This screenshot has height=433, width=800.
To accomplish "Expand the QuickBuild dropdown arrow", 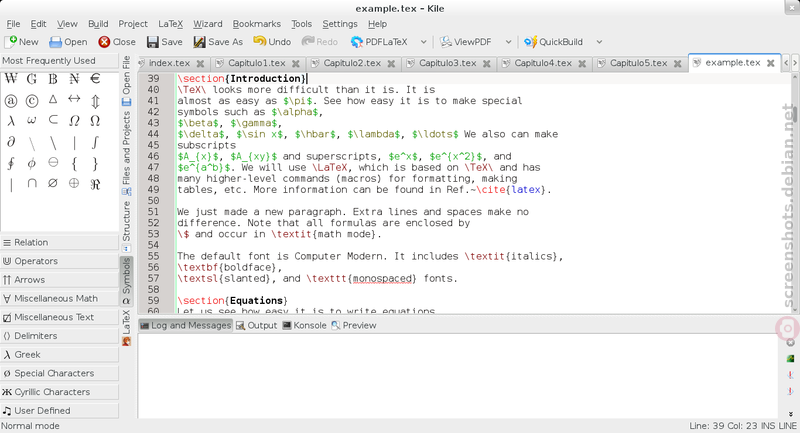I will tap(599, 42).
